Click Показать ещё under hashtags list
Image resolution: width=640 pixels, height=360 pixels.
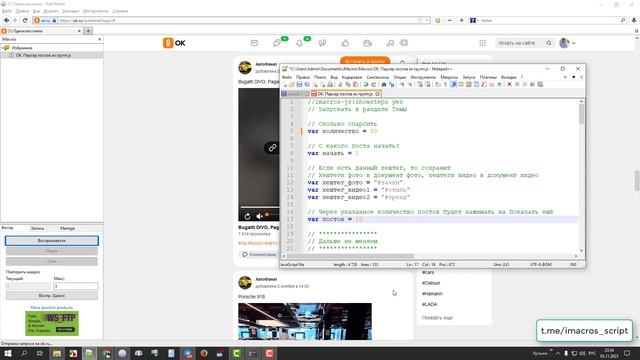pyautogui.click(x=437, y=318)
